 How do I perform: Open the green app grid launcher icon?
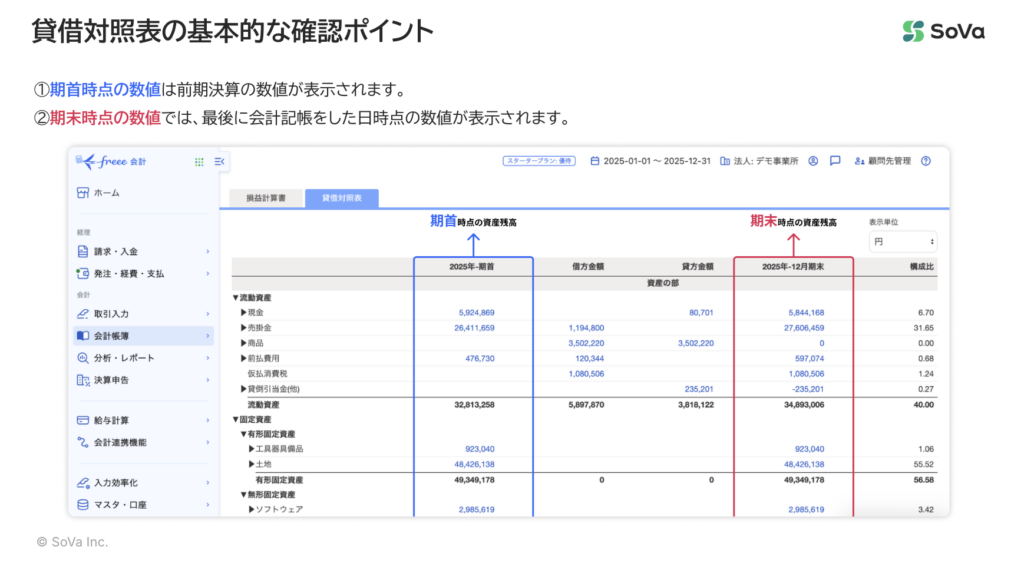[198, 161]
